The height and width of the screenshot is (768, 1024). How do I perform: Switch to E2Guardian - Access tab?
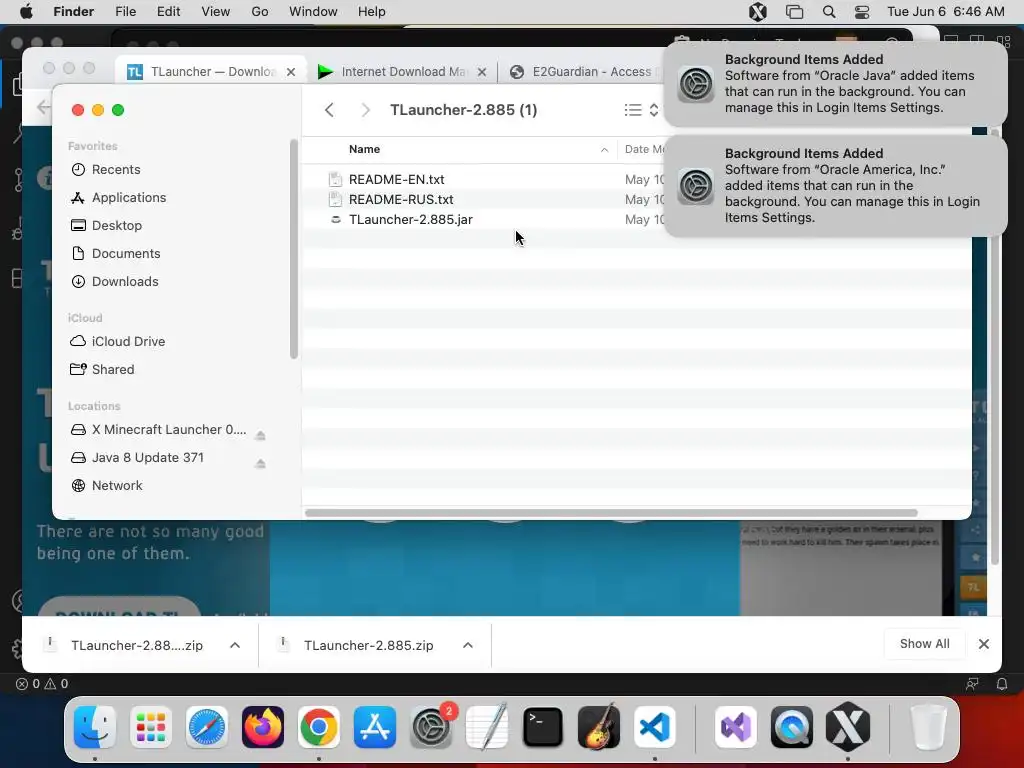click(583, 71)
